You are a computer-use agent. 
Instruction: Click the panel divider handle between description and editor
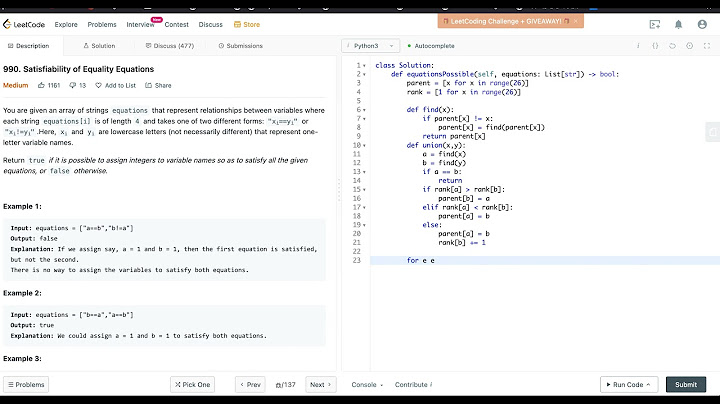[339, 190]
